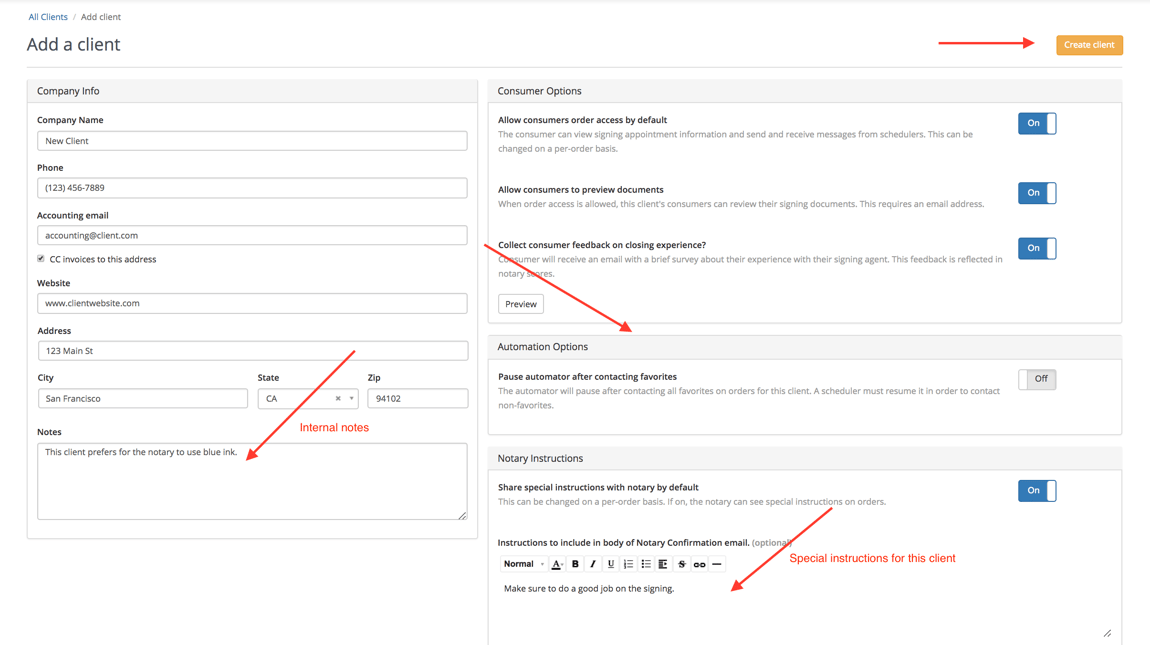Disable sharing special instructions with notary
This screenshot has width=1150, height=645.
pos(1037,490)
